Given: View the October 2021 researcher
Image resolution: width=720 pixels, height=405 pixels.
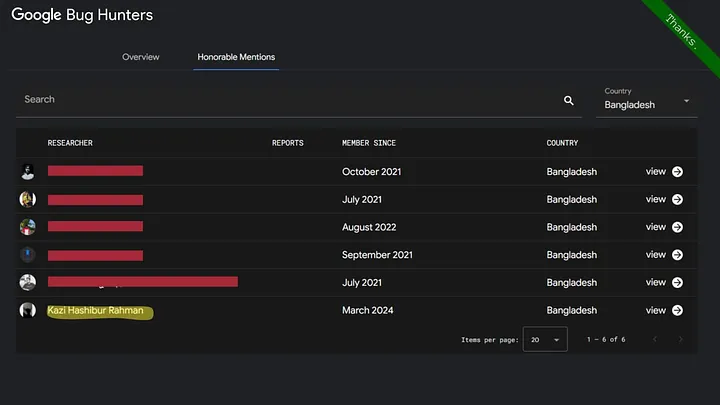Looking at the screenshot, I should (x=656, y=172).
